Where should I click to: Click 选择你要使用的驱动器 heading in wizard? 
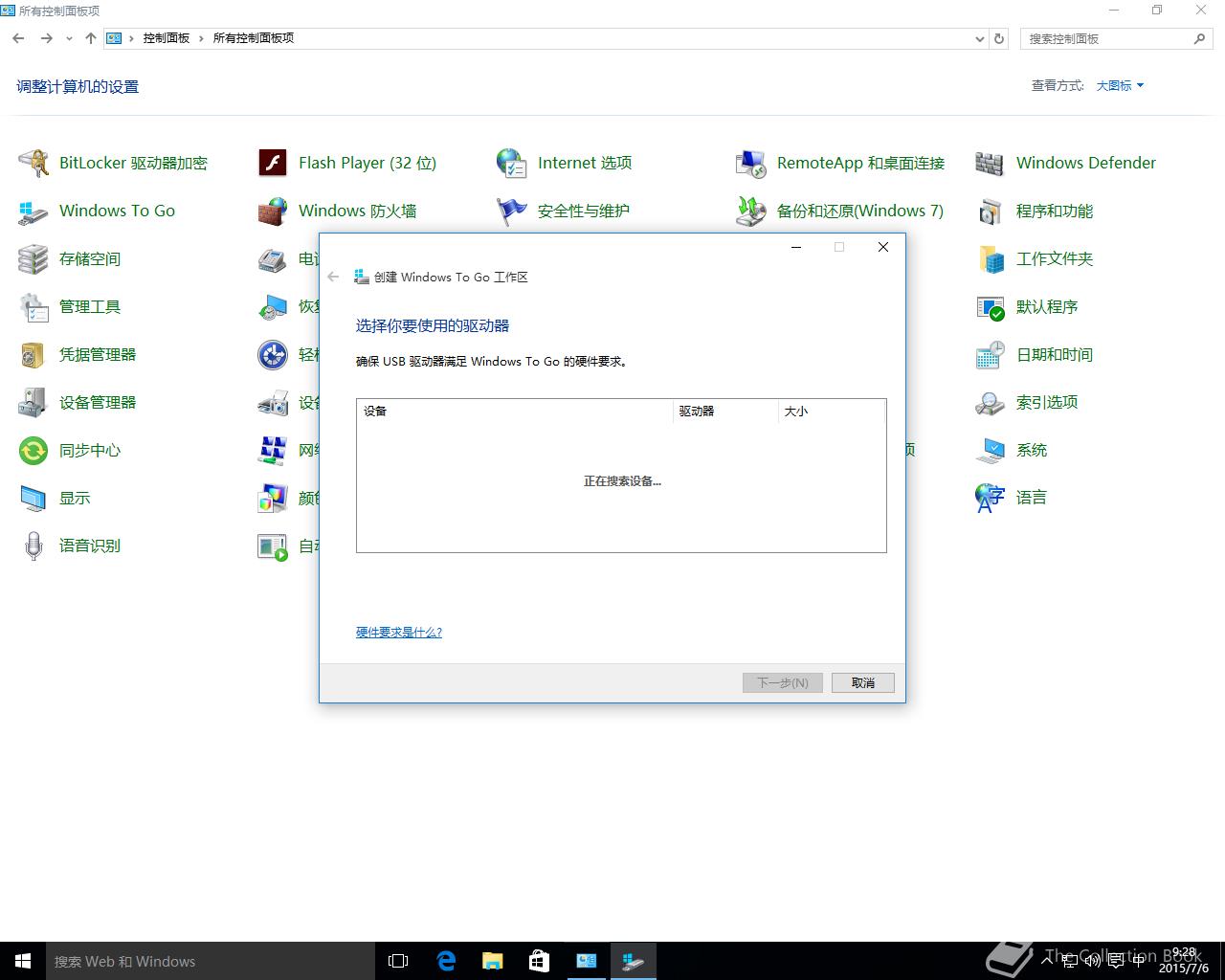point(433,325)
